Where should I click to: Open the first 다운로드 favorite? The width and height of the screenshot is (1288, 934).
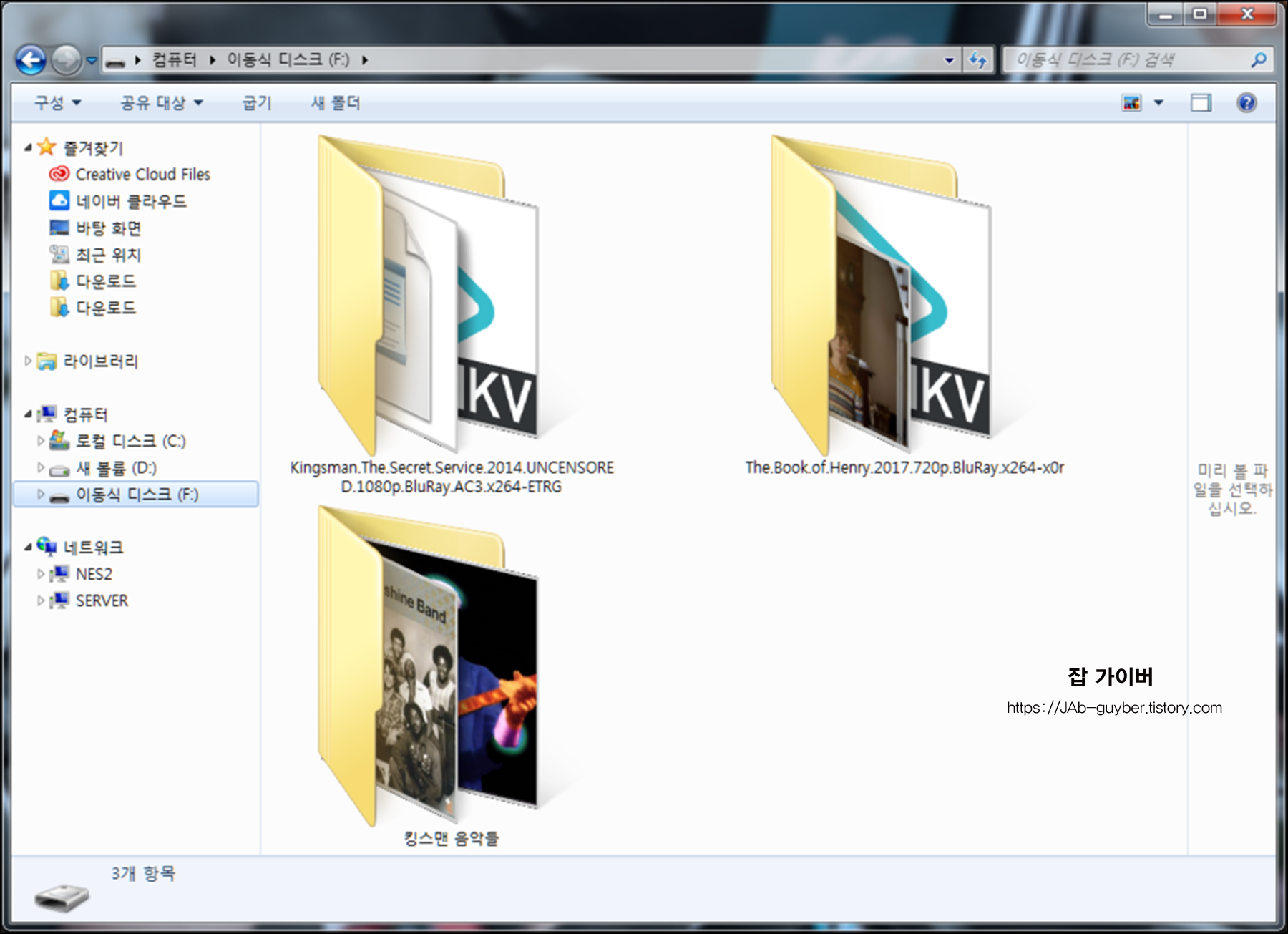(x=106, y=281)
